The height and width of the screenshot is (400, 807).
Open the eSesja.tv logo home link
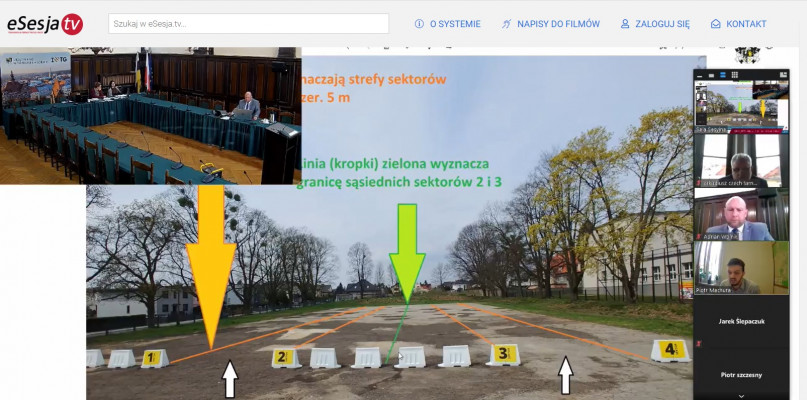tap(45, 24)
